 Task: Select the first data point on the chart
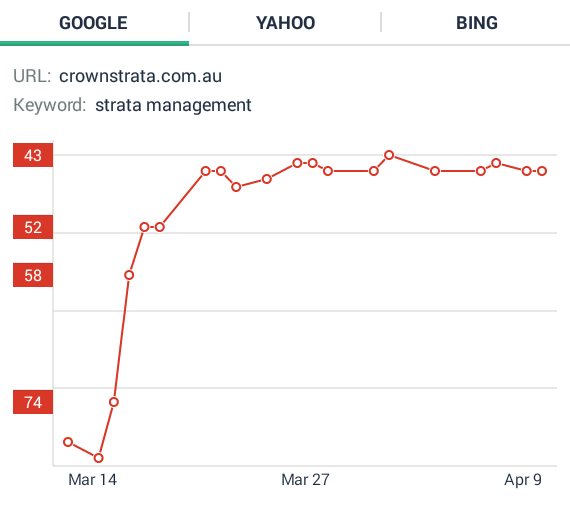[x=68, y=442]
